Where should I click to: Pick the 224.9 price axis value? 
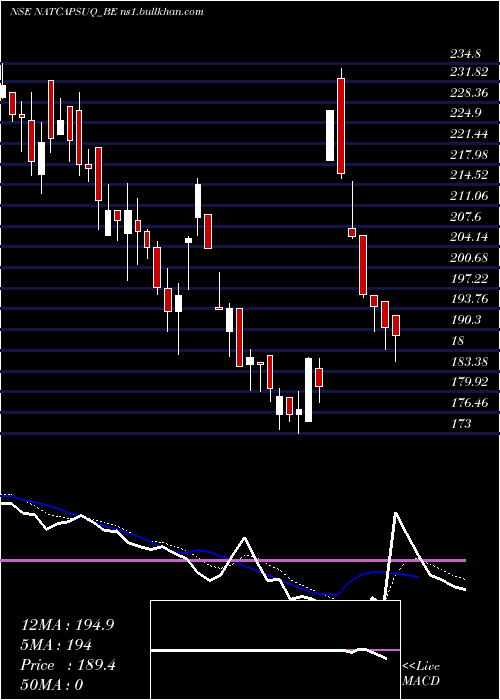466,113
